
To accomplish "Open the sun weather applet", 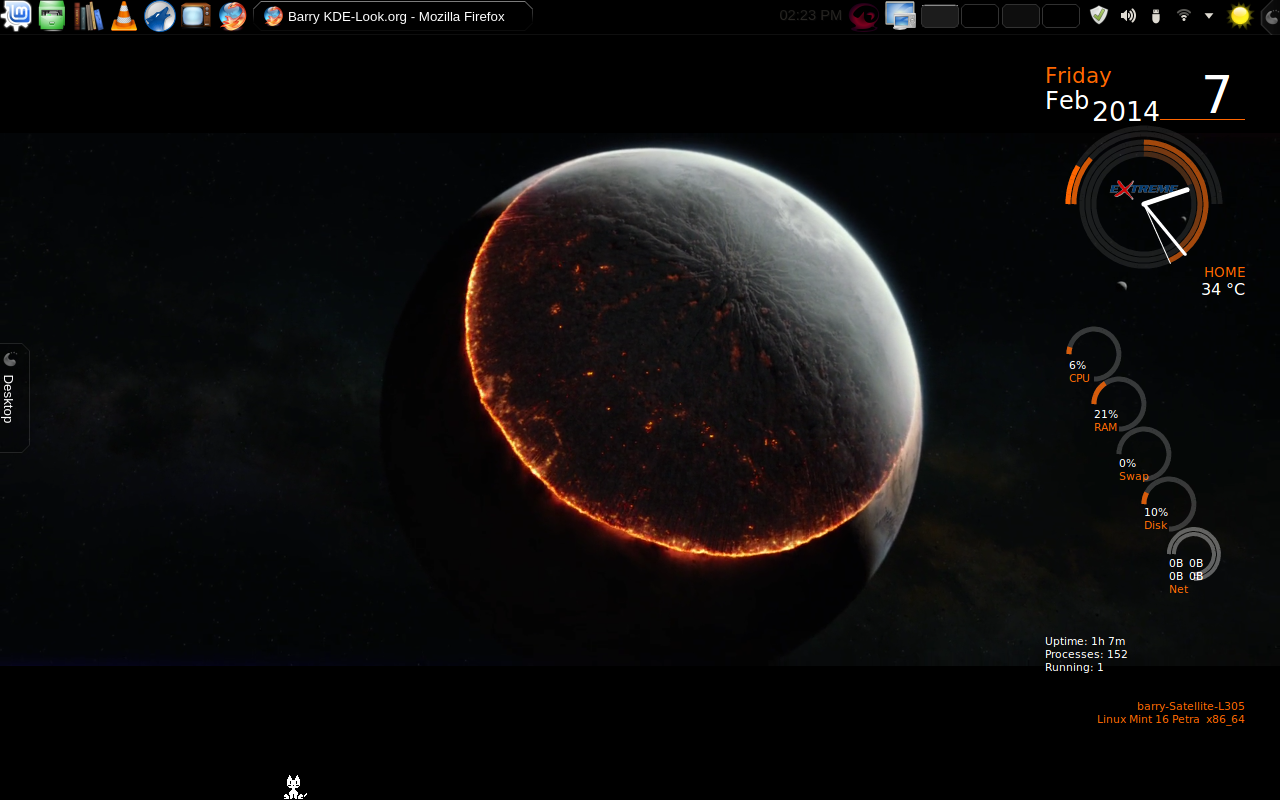I will click(x=1240, y=15).
